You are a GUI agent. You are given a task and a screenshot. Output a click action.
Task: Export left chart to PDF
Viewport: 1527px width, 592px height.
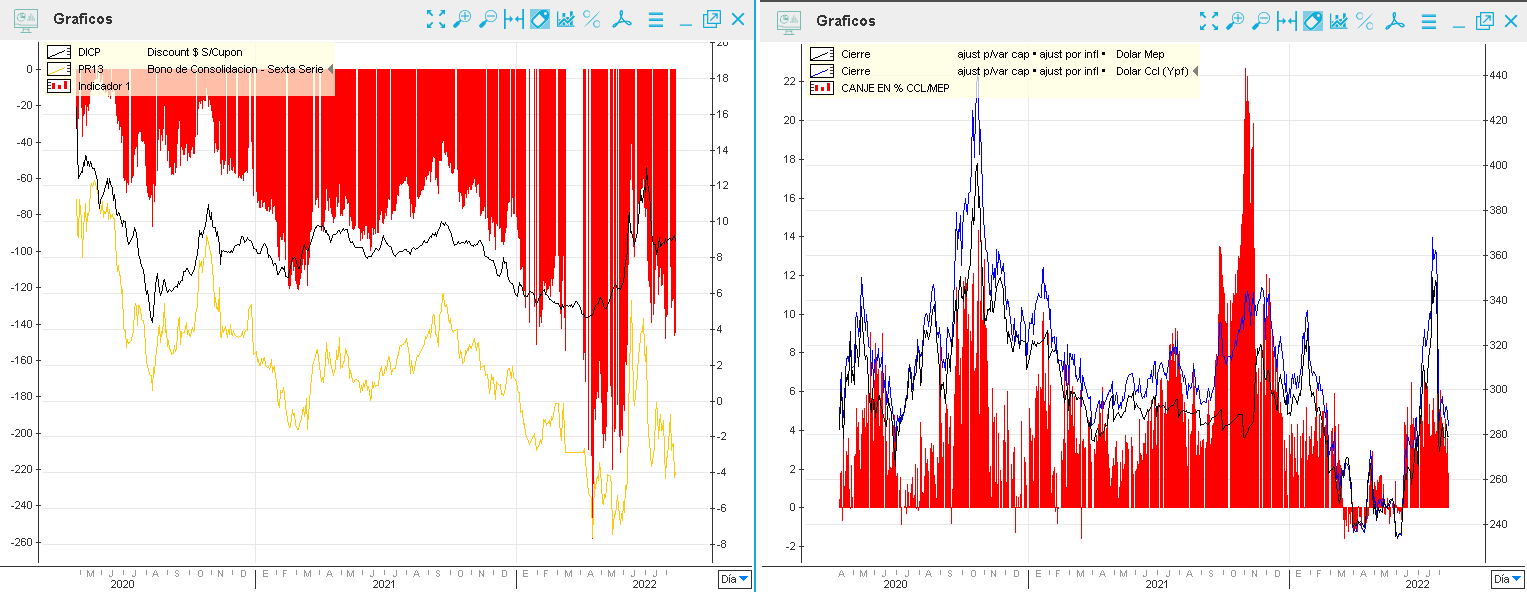622,19
